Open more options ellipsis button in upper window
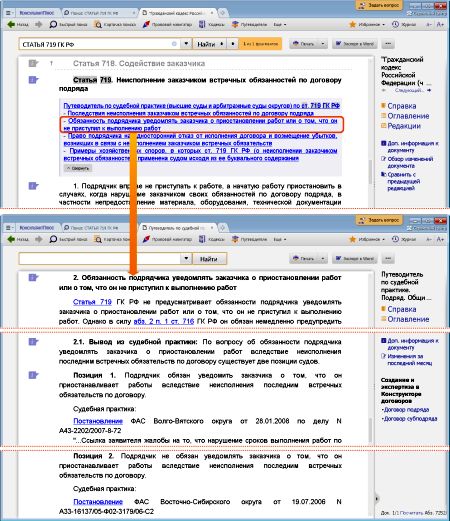The height and width of the screenshot is (521, 450). point(388,44)
